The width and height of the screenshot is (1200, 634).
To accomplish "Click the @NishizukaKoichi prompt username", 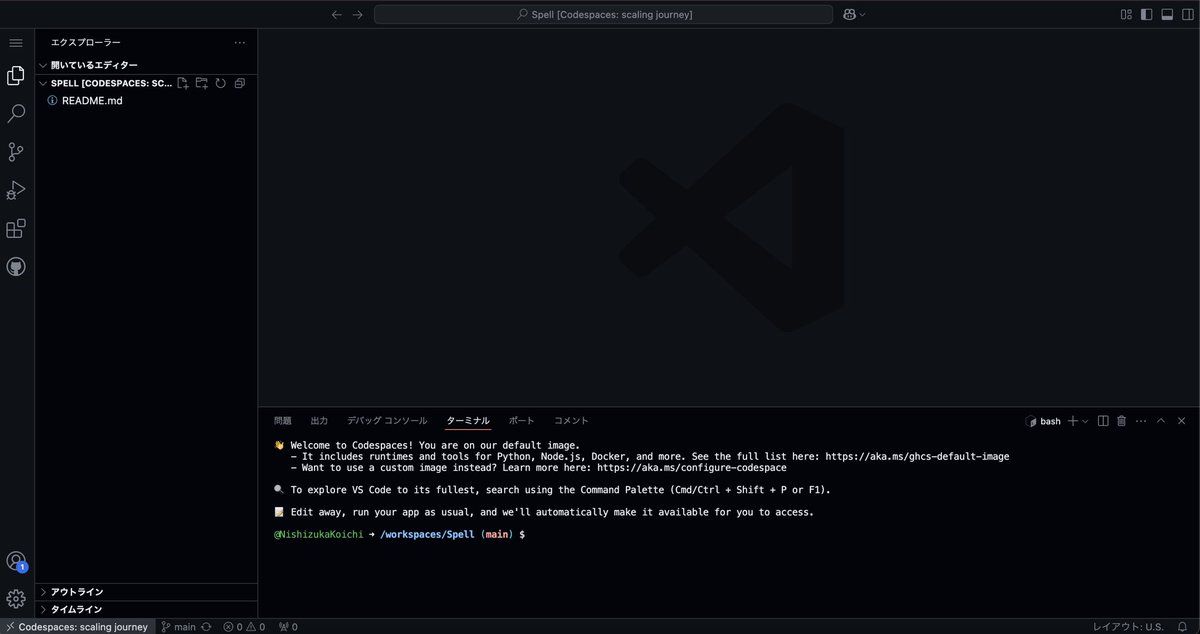I will tap(319, 535).
